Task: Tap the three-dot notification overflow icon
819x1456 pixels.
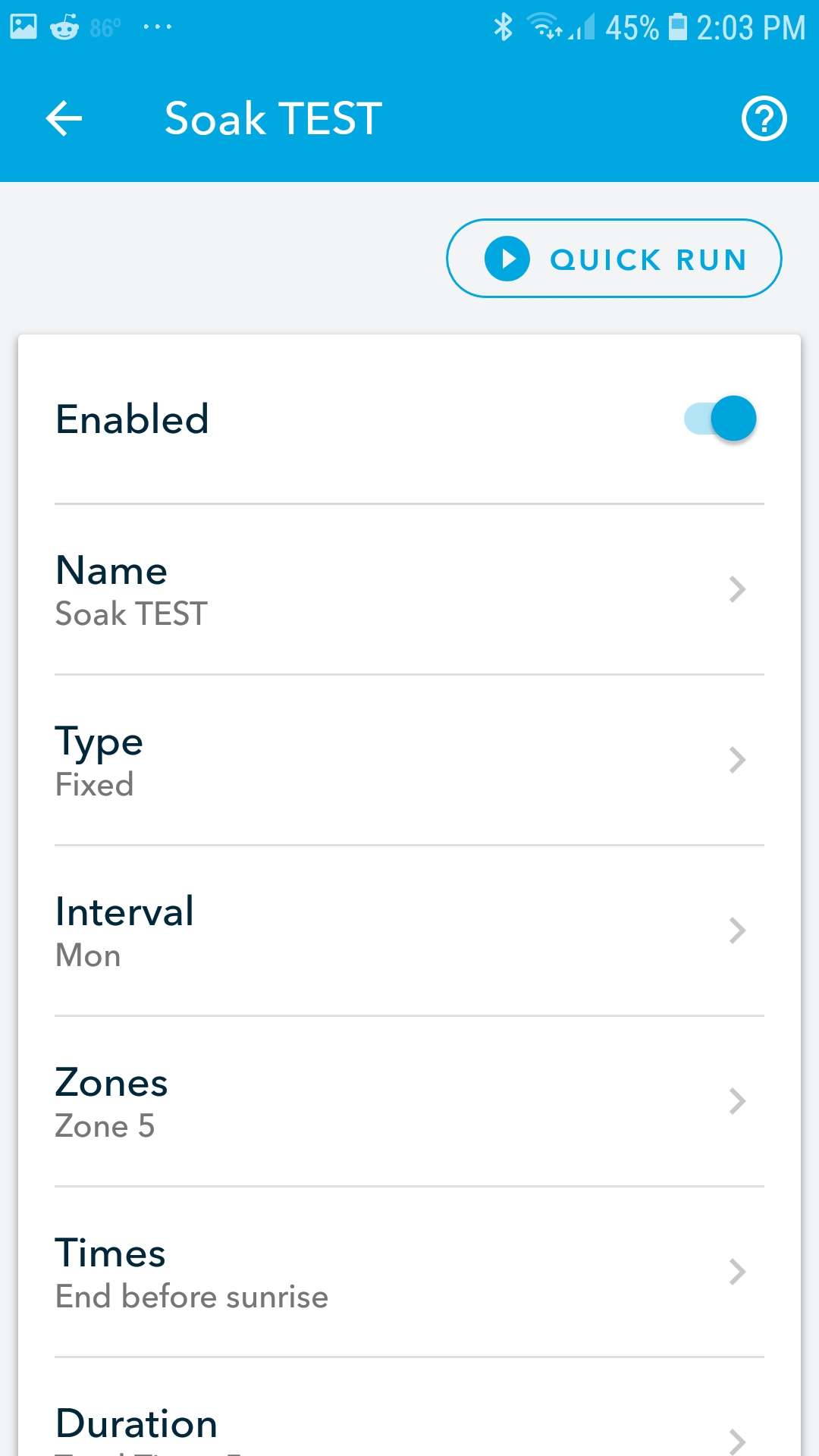Action: [x=157, y=27]
